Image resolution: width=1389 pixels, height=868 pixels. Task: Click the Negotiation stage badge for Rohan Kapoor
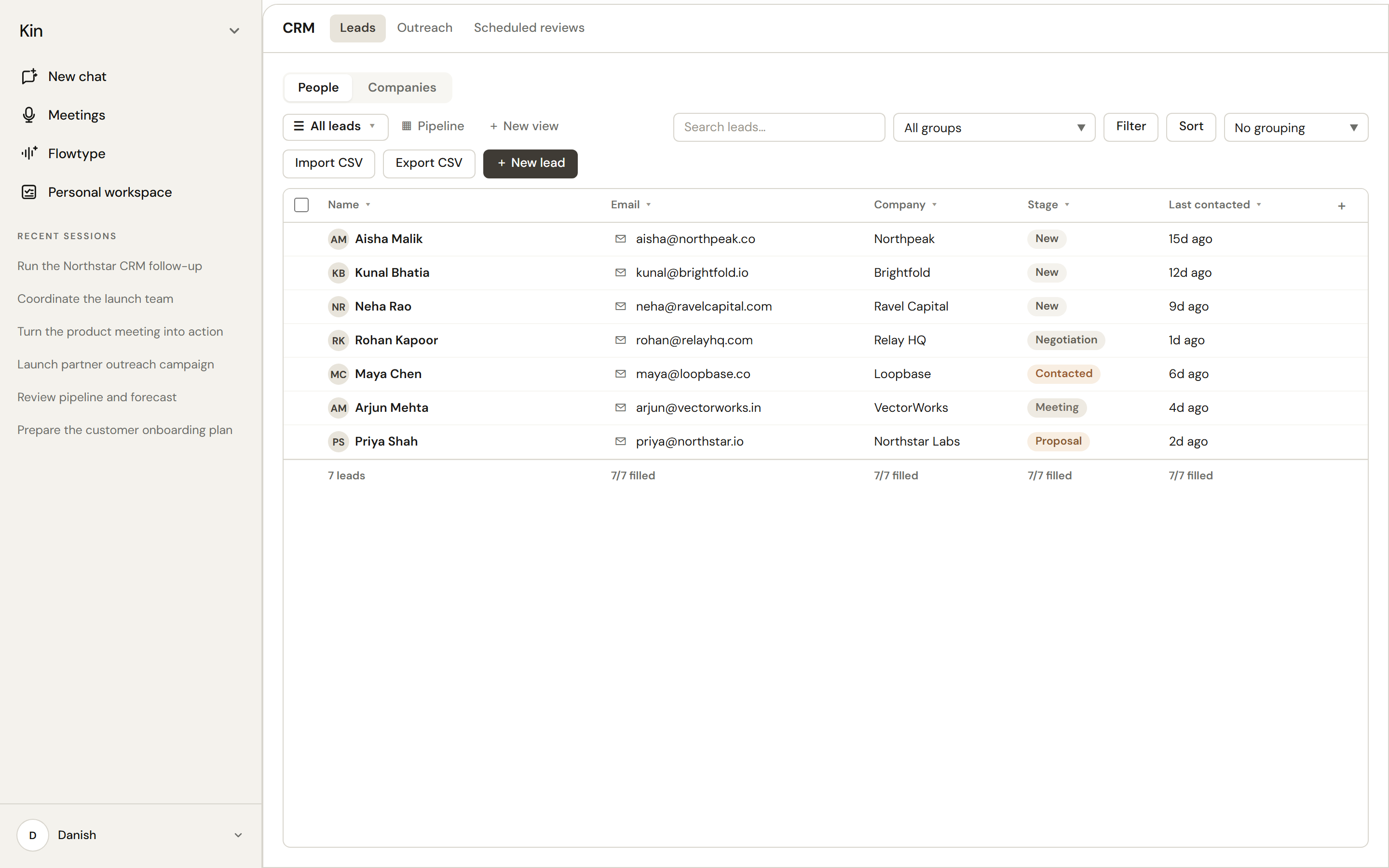[1066, 340]
